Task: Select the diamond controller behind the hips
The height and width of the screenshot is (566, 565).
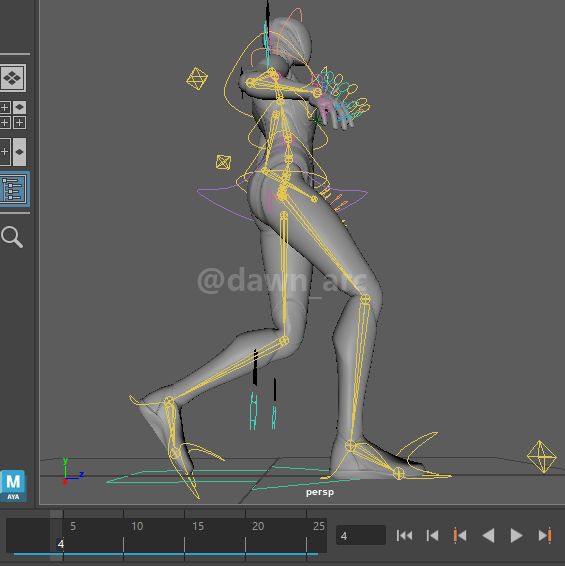Action: tap(223, 162)
